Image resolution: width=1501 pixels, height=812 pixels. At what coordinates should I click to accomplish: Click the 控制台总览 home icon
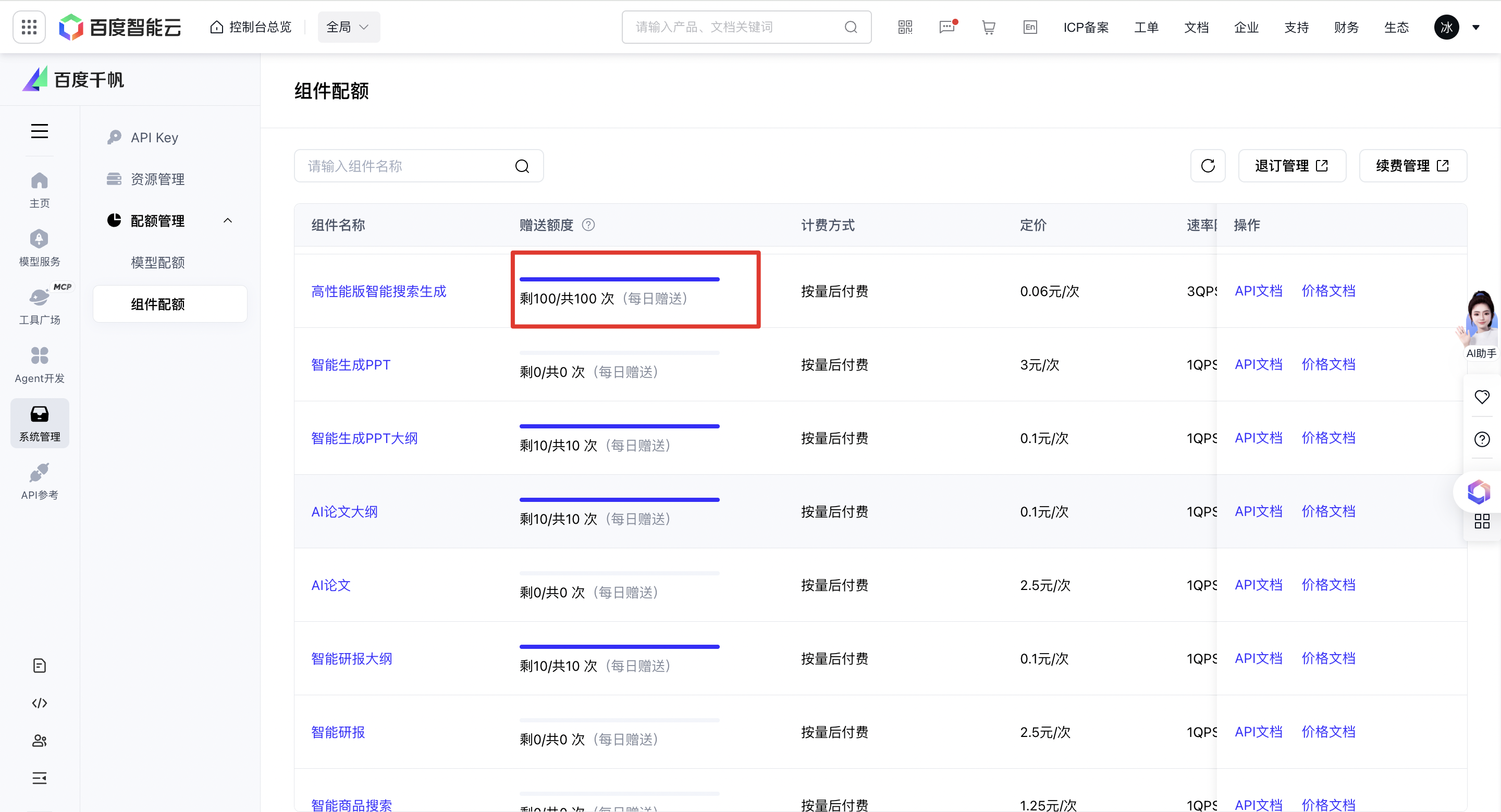tap(217, 26)
